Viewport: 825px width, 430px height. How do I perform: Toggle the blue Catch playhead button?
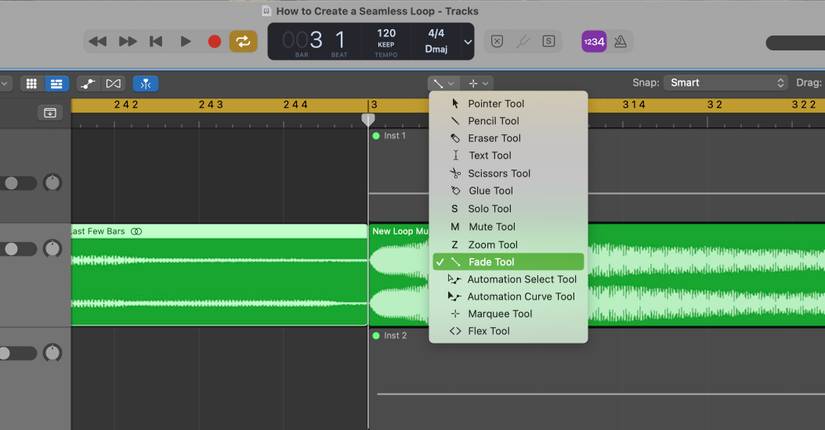click(146, 84)
